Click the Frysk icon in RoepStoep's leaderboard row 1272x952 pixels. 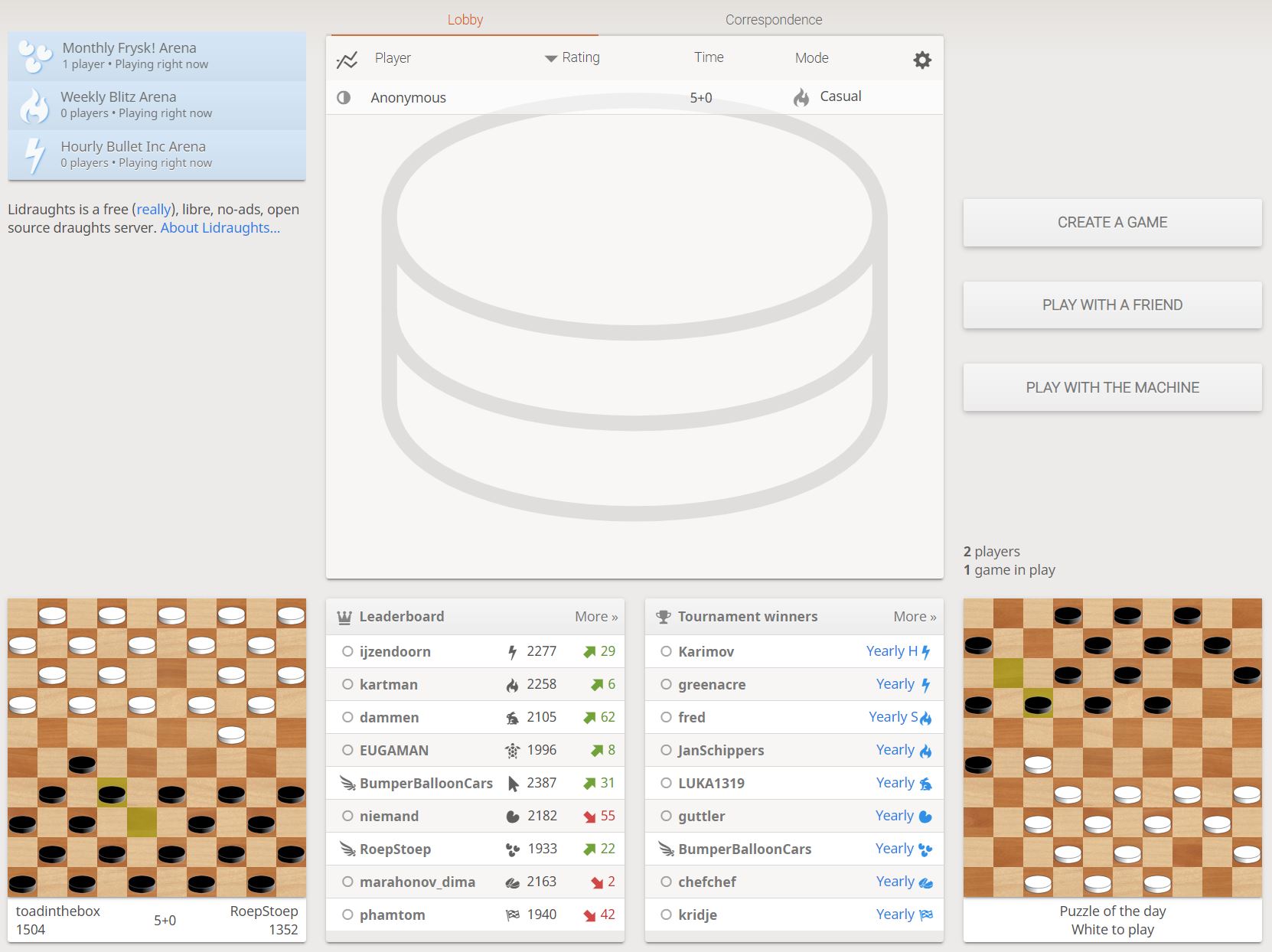click(512, 849)
